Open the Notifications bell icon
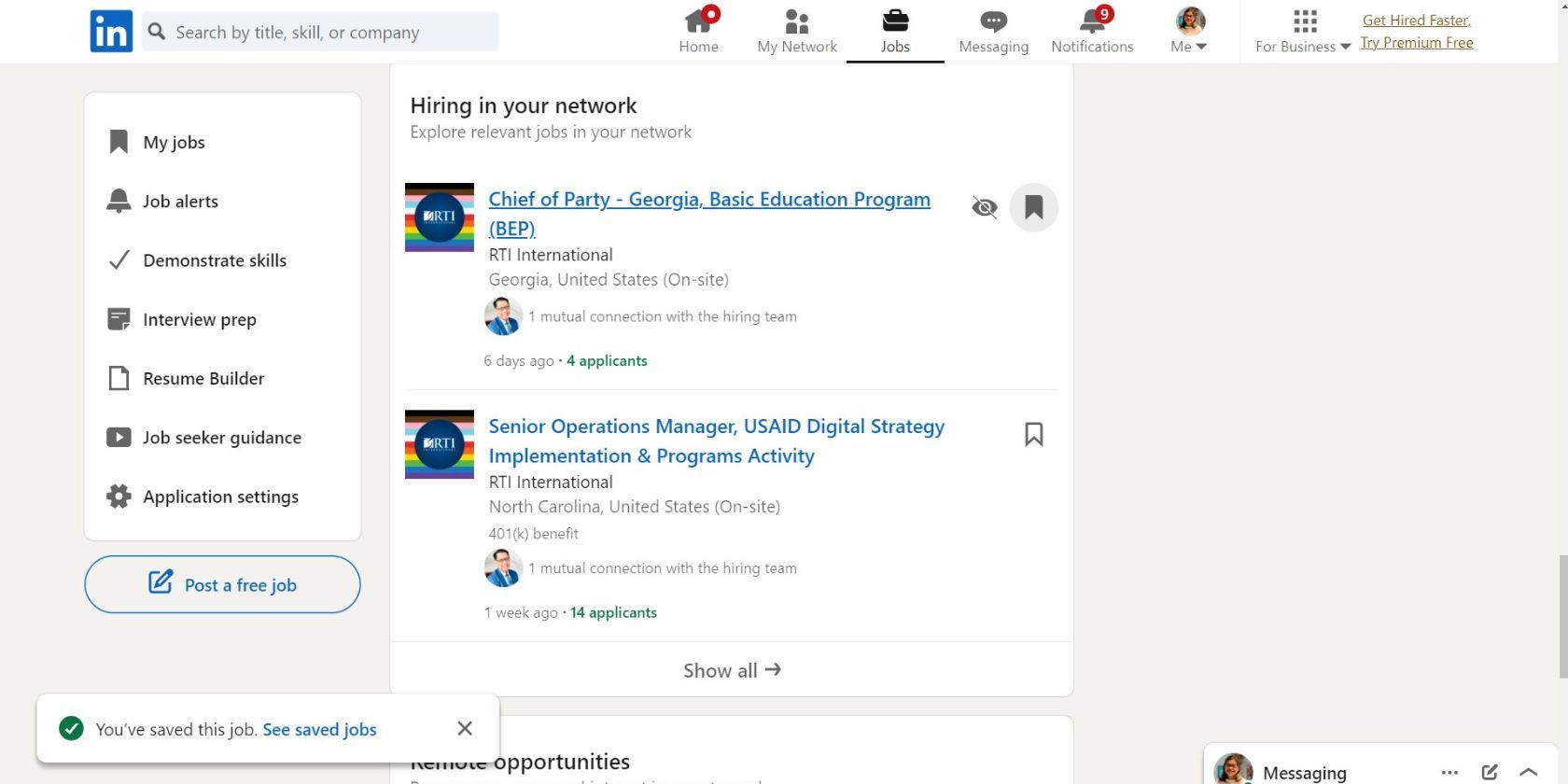1568x784 pixels. pos(1092,21)
